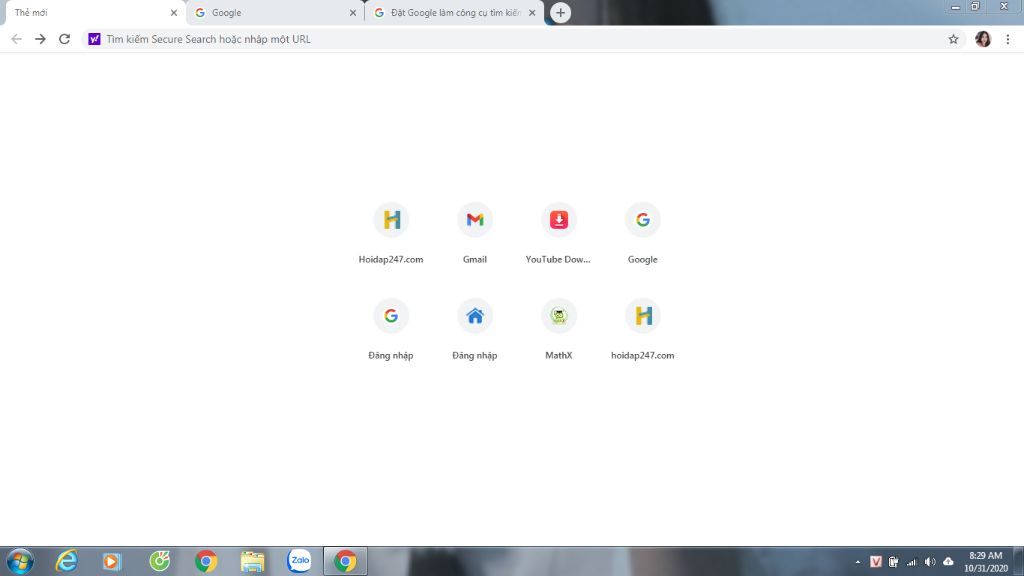Click the red V tray icon

pyautogui.click(x=876, y=562)
